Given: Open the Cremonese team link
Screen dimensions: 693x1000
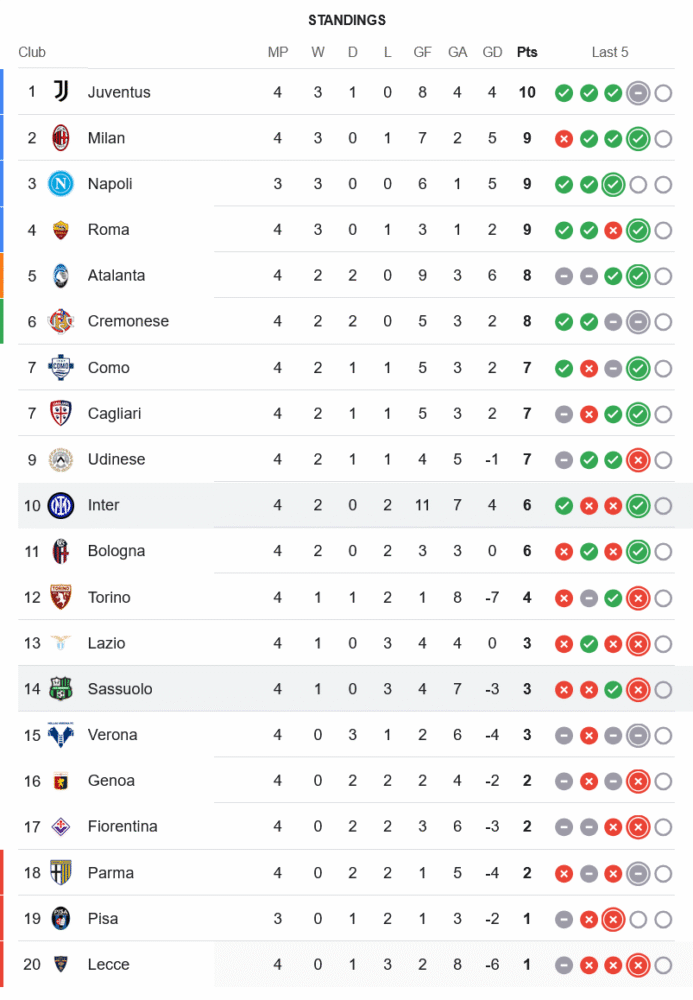Looking at the screenshot, I should click(x=128, y=321).
